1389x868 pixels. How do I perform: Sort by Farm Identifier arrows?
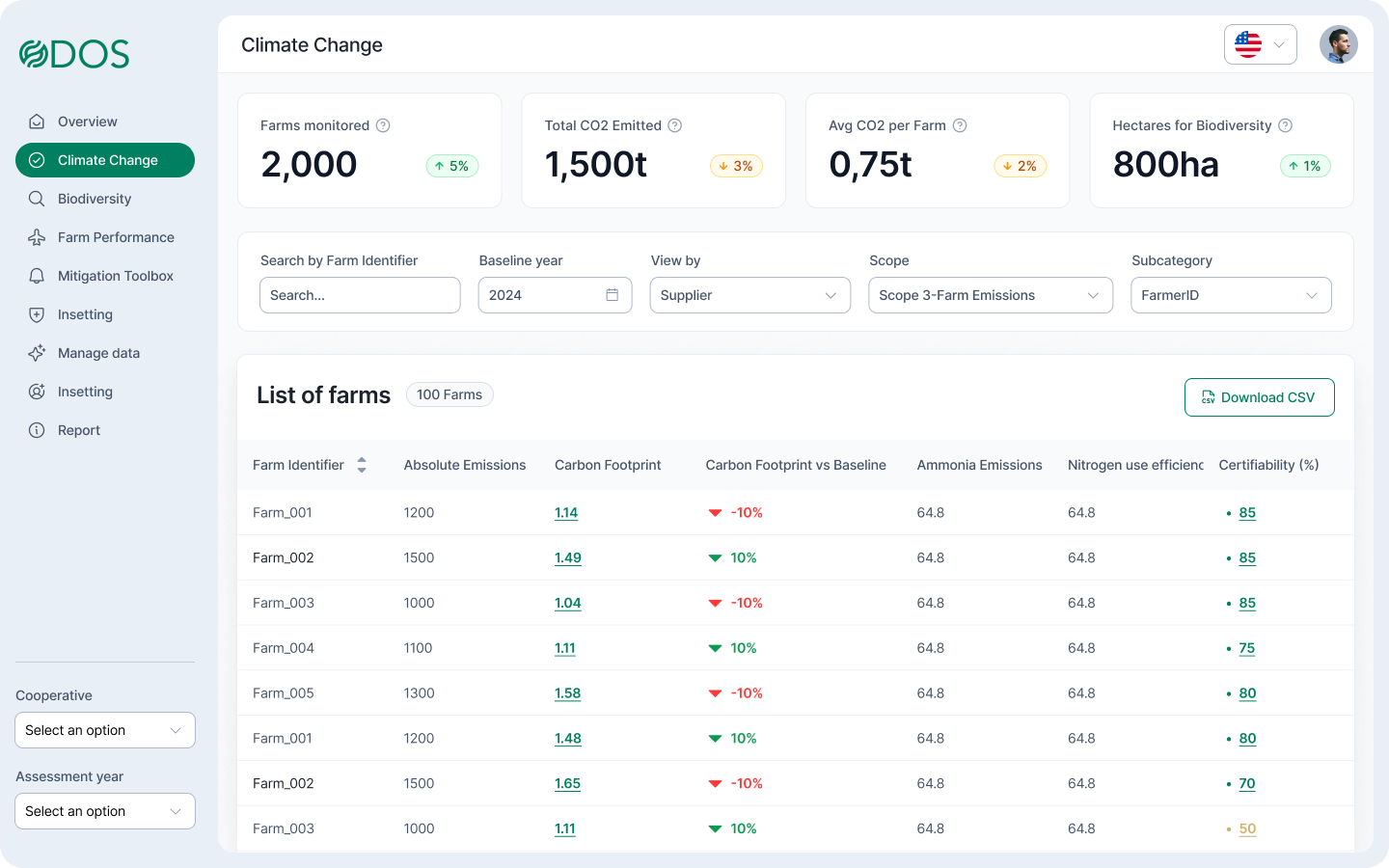click(362, 465)
